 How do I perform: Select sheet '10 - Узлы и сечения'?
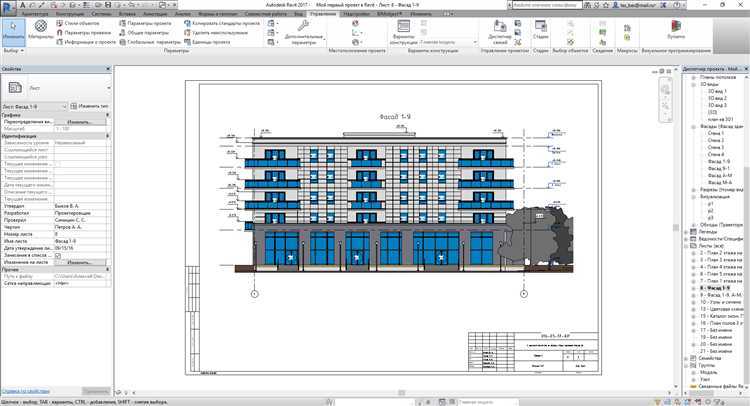pos(721,302)
